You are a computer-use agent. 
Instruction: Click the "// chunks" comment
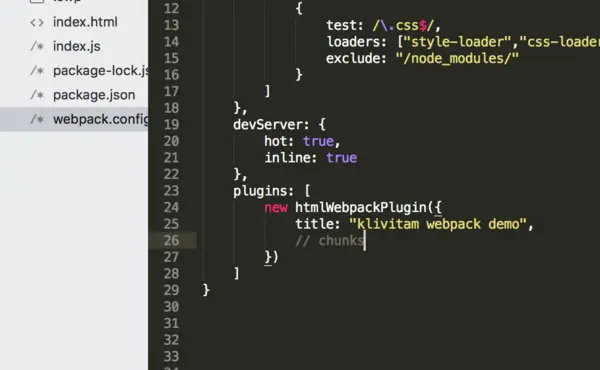click(329, 241)
